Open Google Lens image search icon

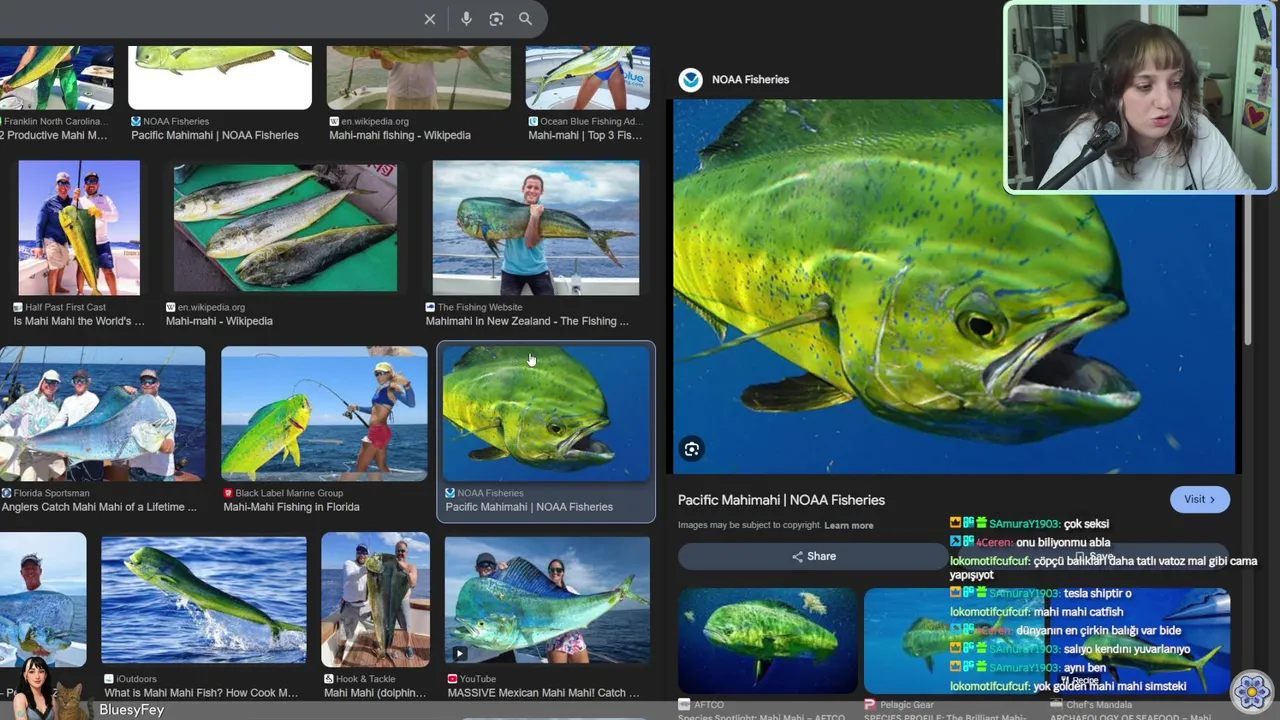click(496, 19)
